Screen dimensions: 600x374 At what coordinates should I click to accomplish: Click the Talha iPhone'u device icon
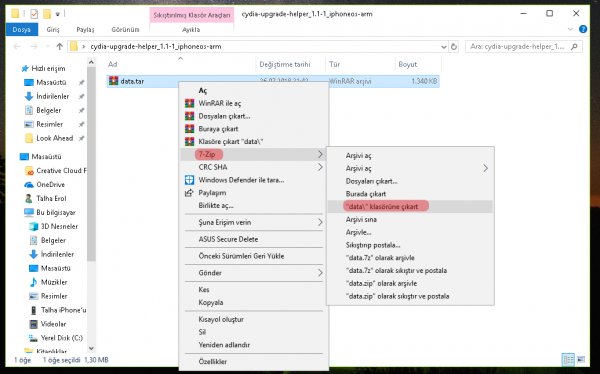coord(34,310)
